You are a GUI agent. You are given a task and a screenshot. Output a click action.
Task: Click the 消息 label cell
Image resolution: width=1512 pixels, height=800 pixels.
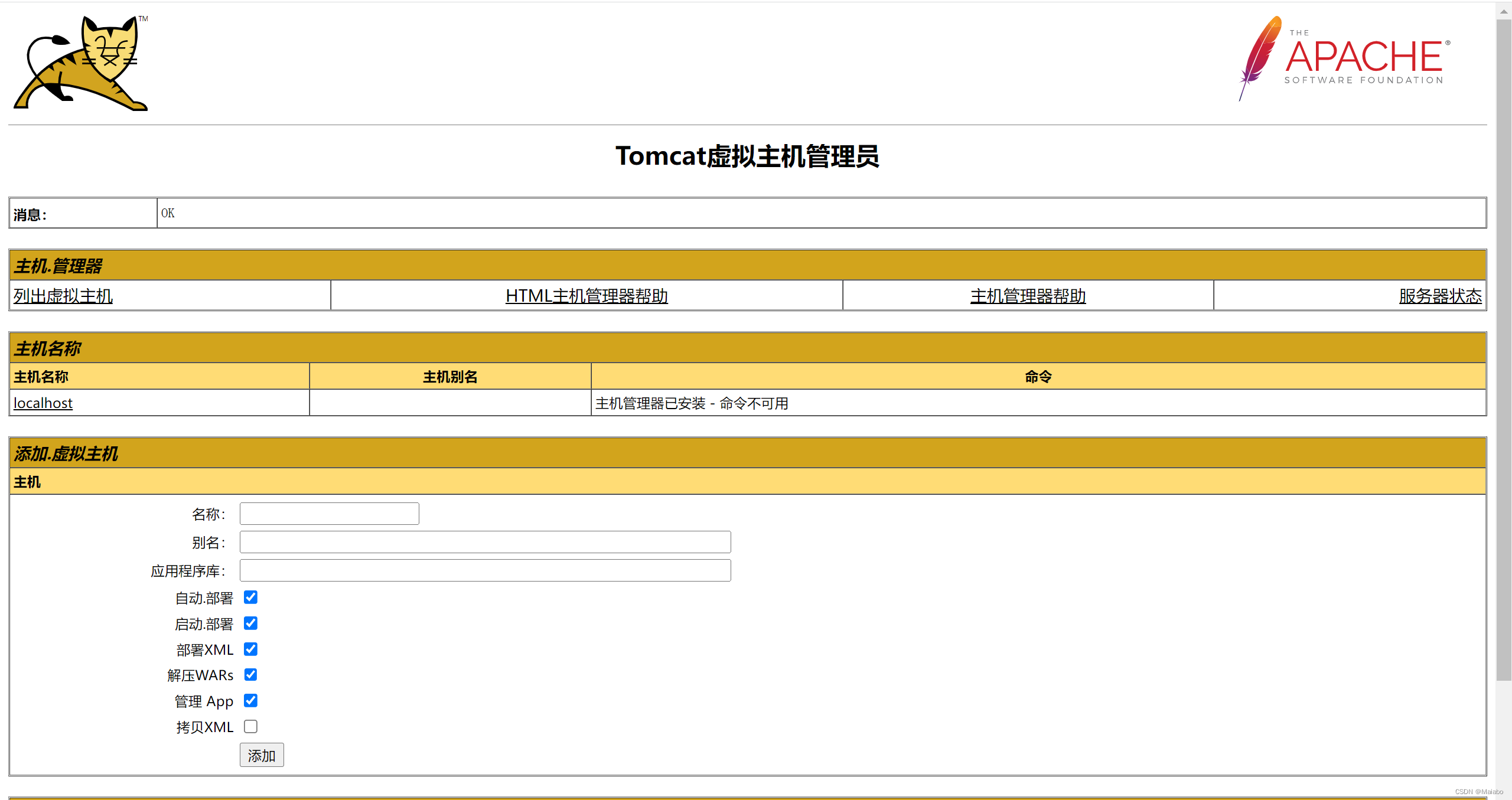83,213
